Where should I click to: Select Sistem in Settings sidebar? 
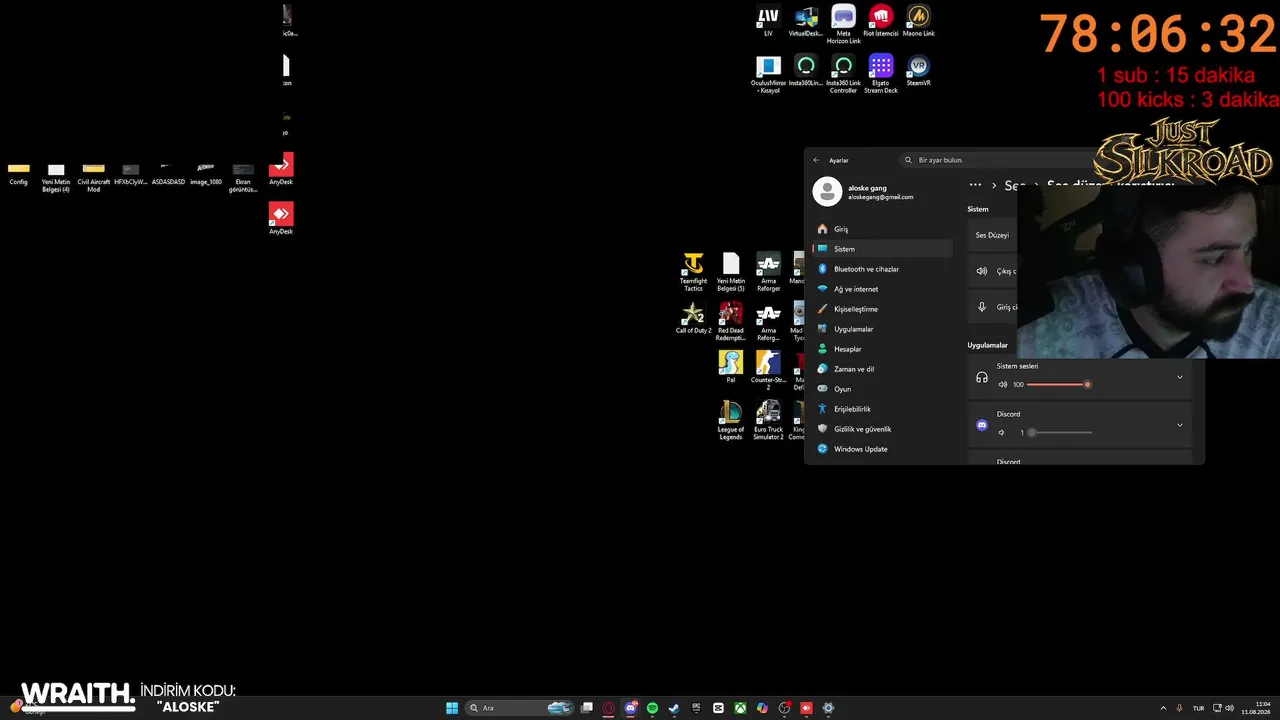click(884, 249)
